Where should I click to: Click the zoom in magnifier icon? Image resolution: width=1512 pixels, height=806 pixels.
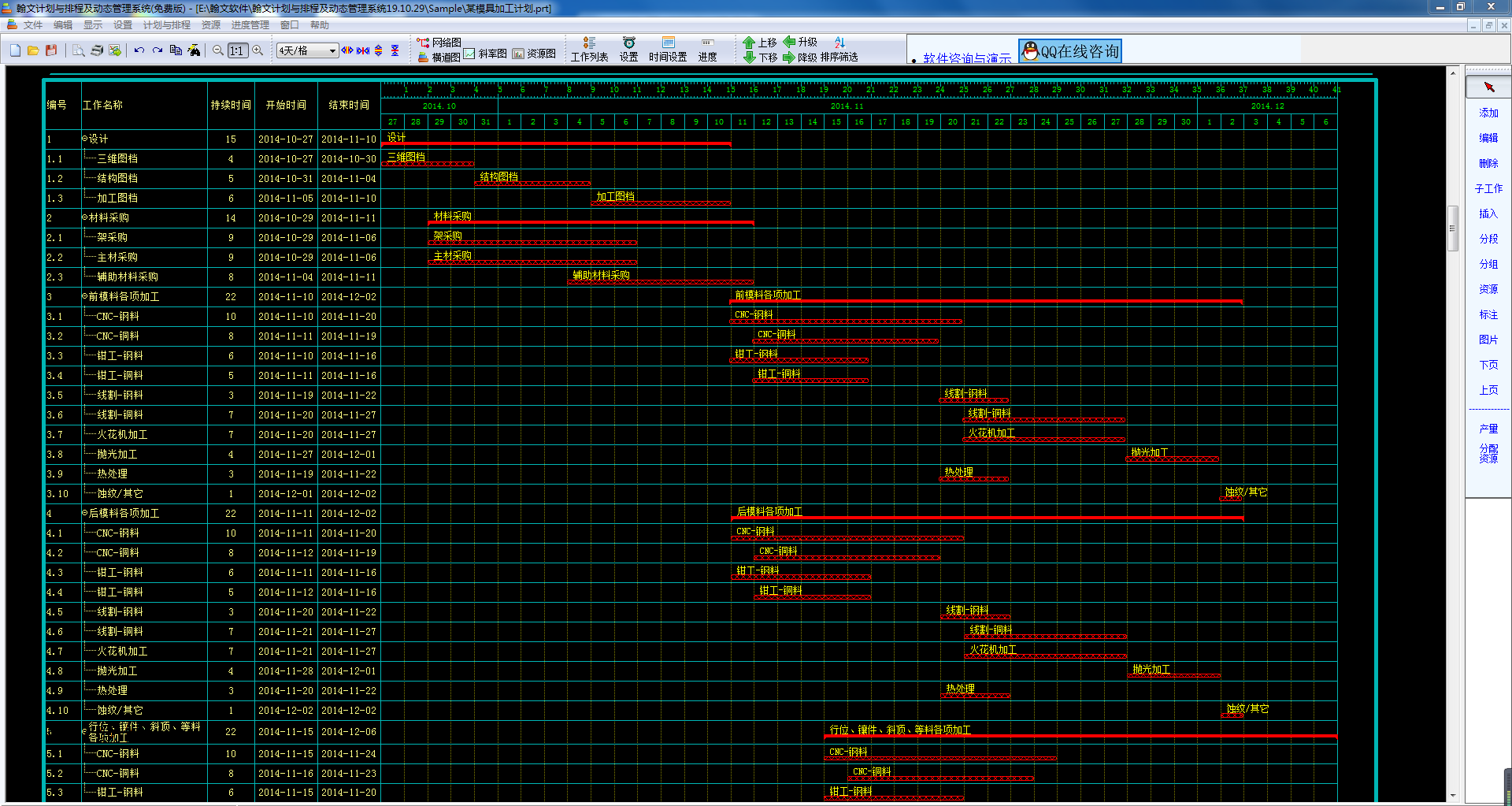point(258,50)
